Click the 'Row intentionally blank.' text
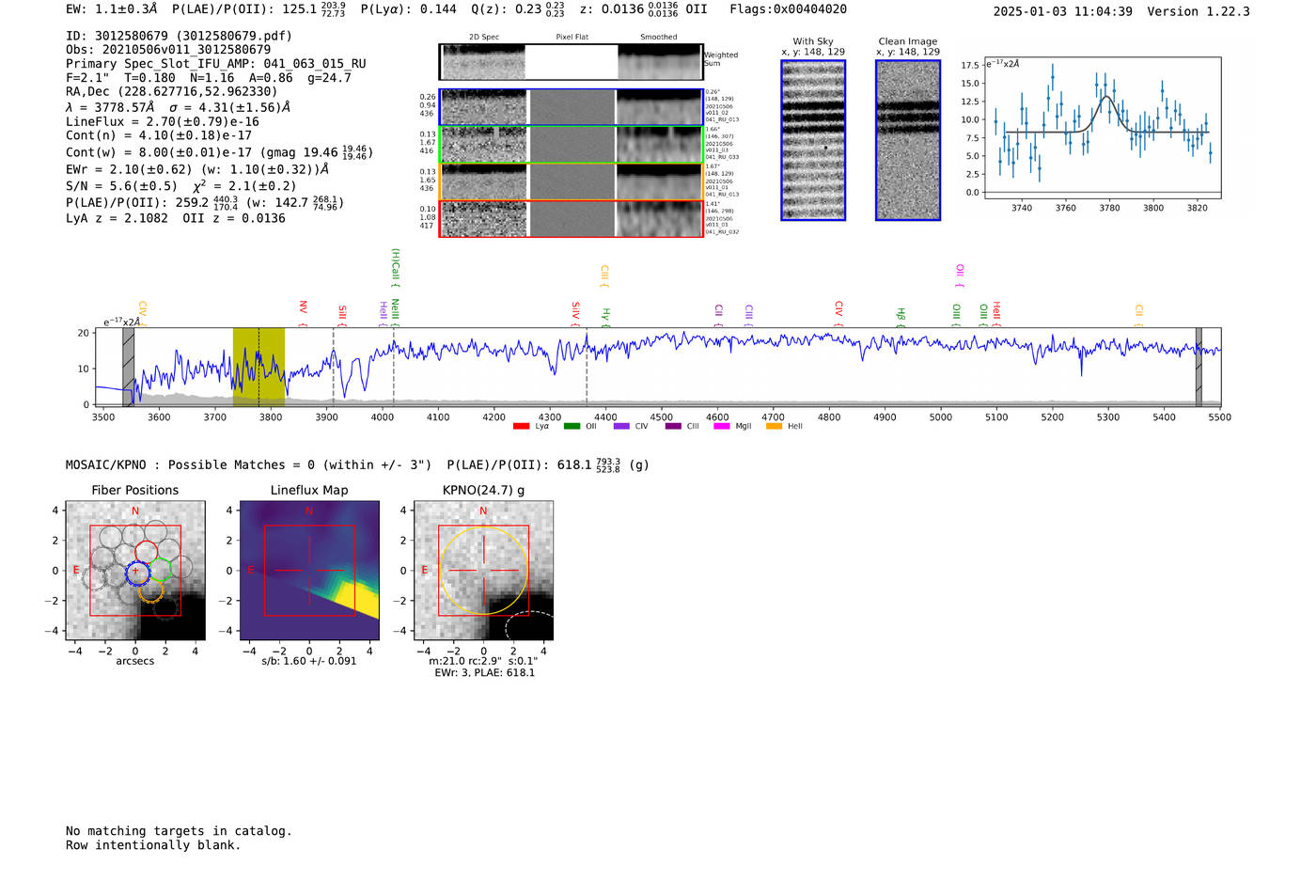1316x896 pixels. point(153,845)
